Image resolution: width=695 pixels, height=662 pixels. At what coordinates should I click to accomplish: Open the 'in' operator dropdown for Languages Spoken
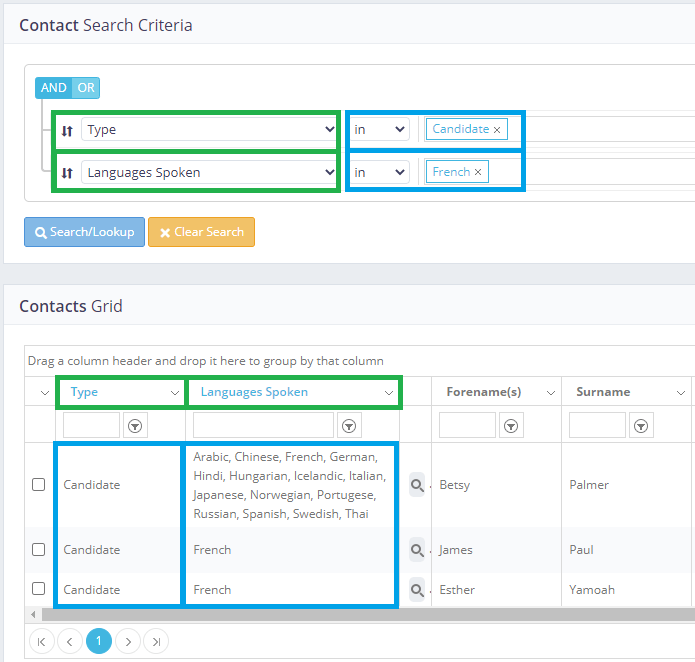point(379,172)
